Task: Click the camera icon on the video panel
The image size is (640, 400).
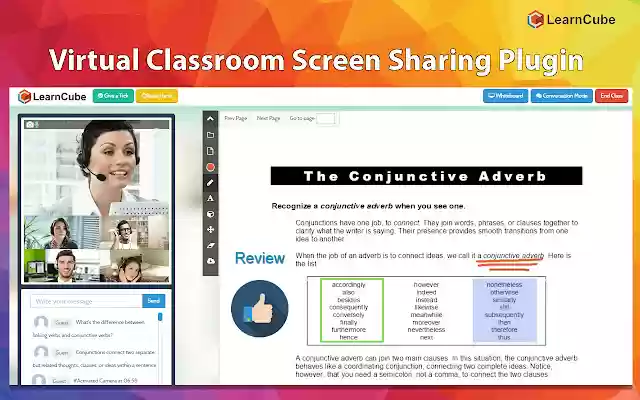Action: tap(30, 124)
